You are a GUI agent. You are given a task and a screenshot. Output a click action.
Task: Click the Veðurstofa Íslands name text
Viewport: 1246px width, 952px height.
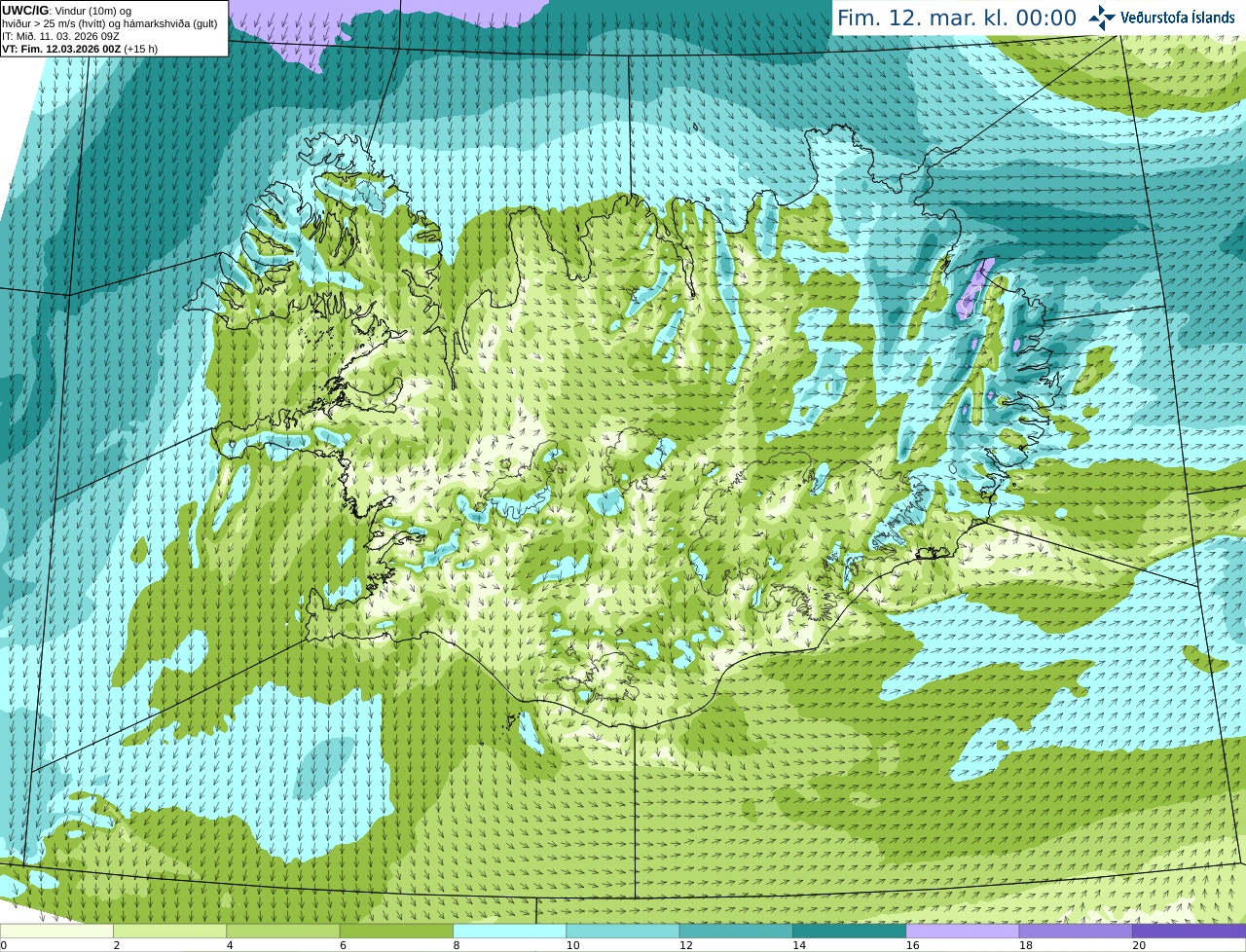1178,18
